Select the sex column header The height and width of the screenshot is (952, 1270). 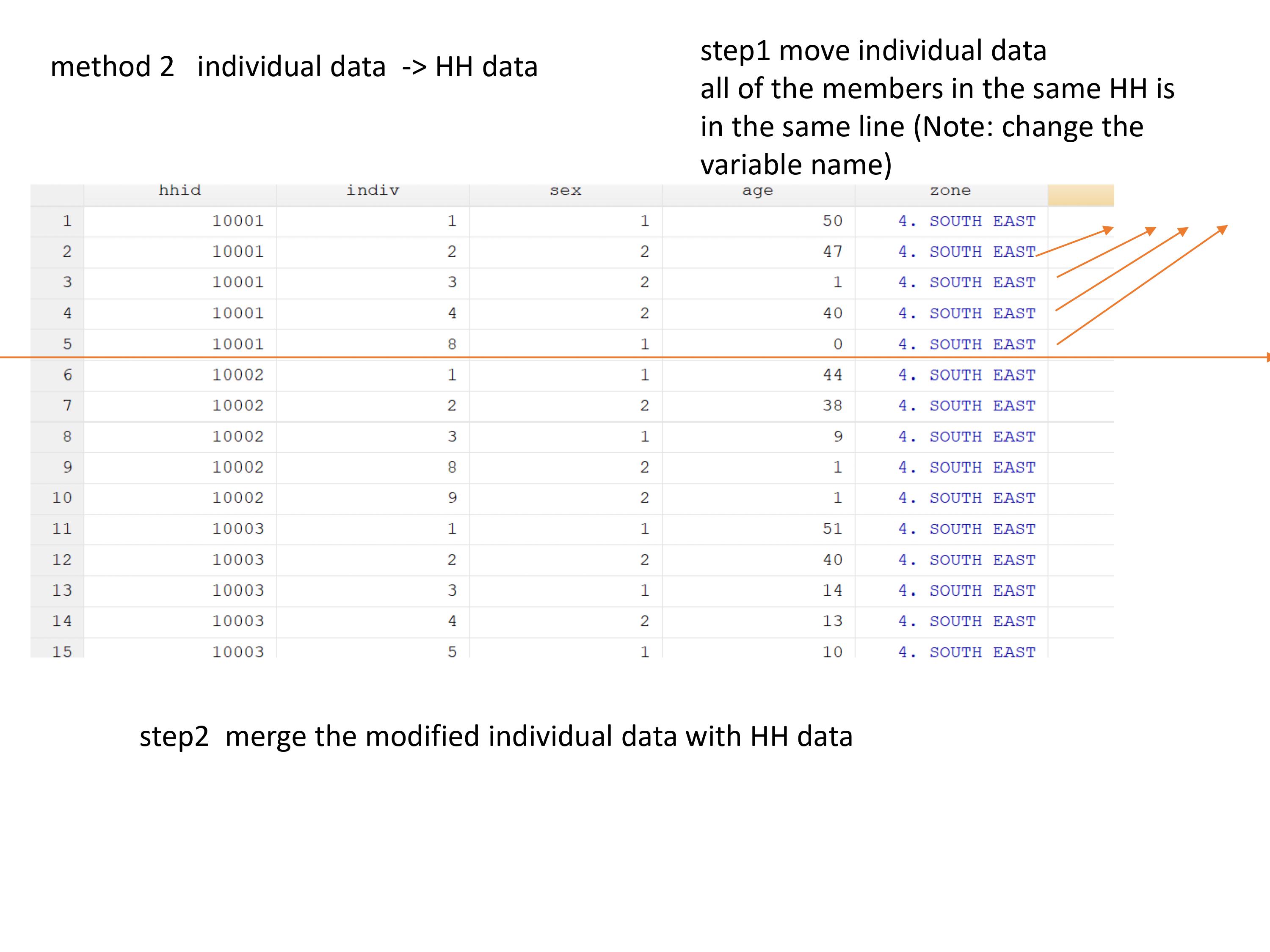tap(566, 190)
